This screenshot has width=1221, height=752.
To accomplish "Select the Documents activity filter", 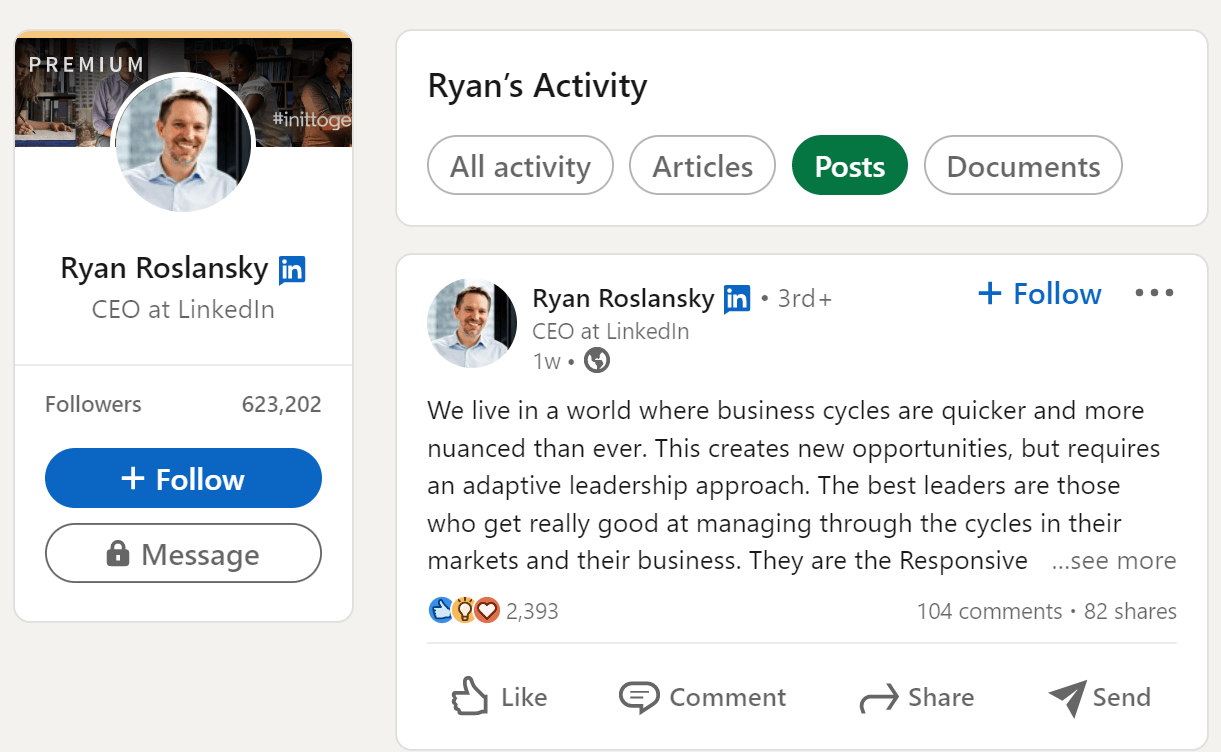I will (1023, 165).
